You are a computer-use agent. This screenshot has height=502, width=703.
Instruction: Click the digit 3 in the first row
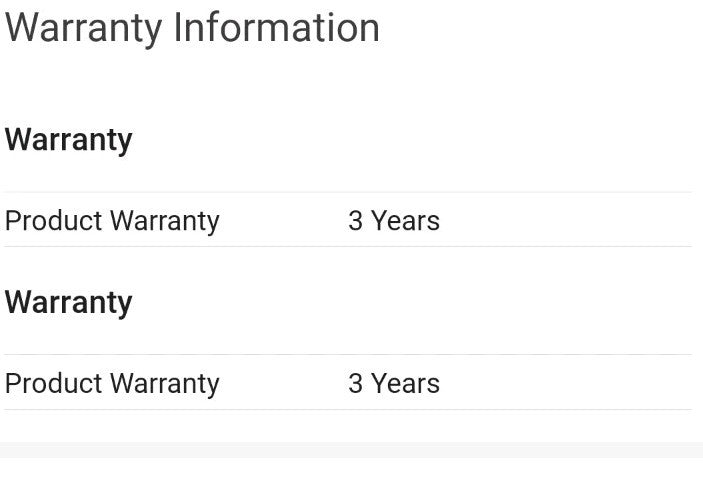pyautogui.click(x=355, y=221)
